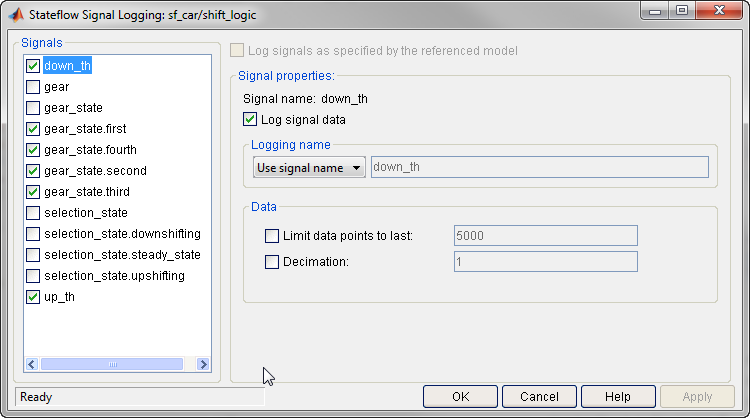Turn on the Decimation checkbox
Viewport: 750px width, 418px height.
point(272,262)
